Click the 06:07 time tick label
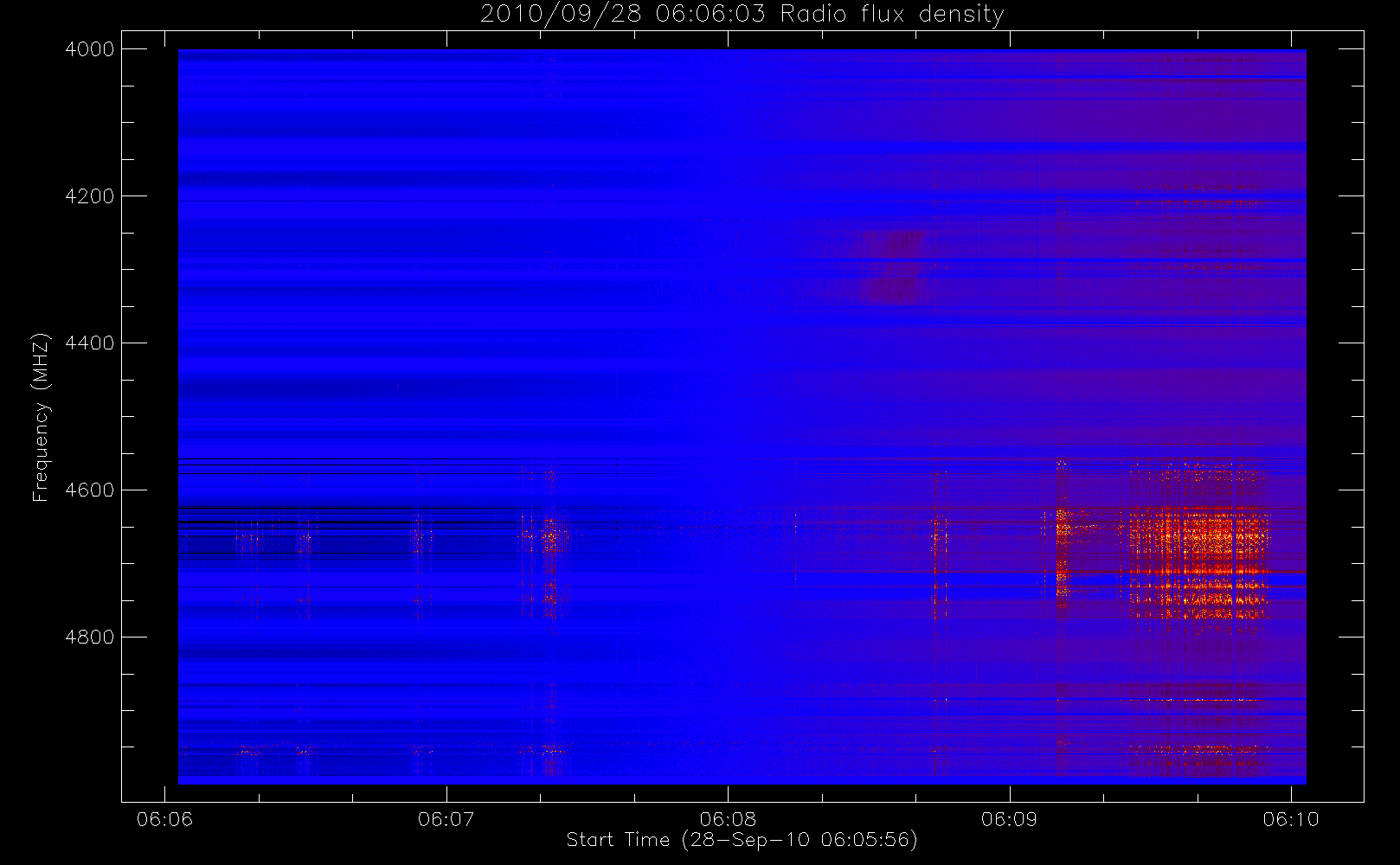 (x=446, y=819)
